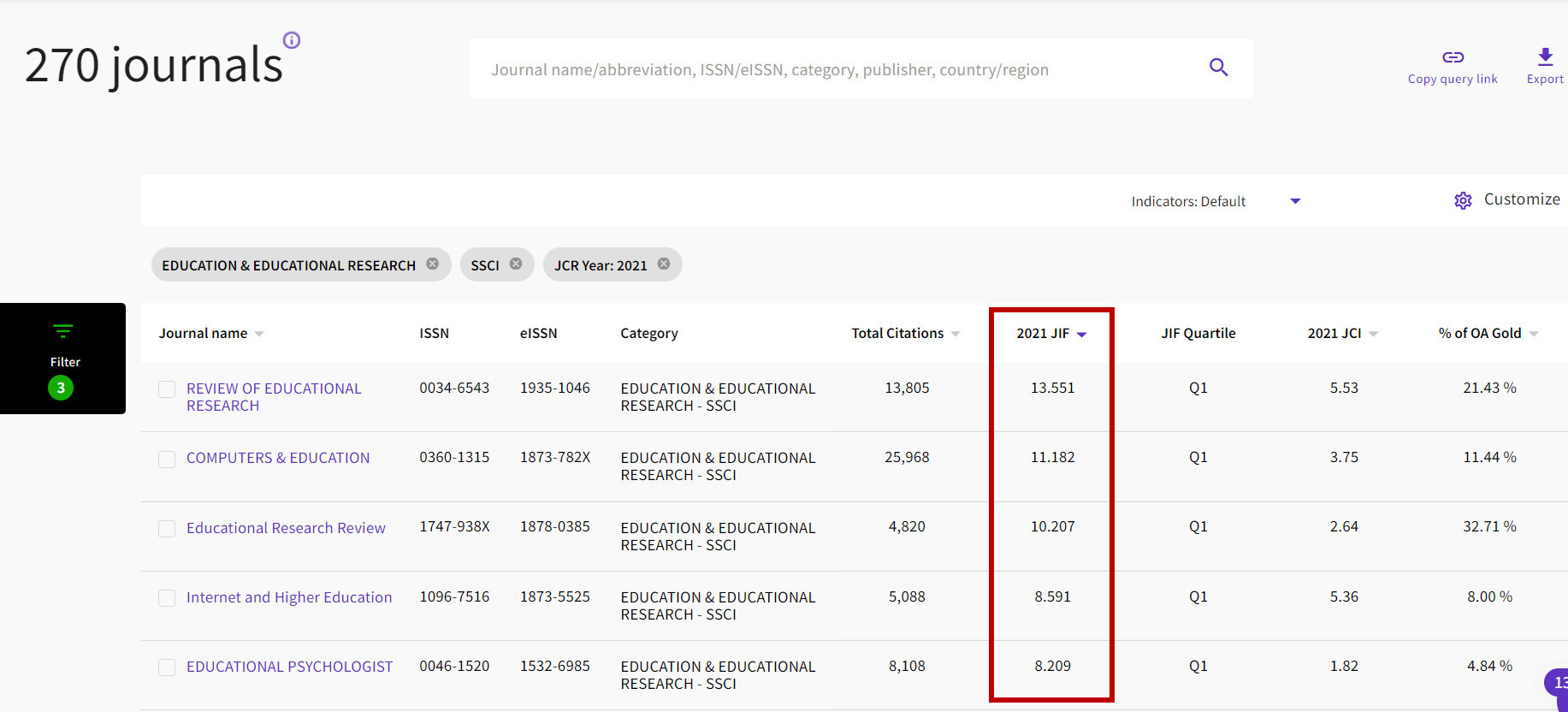Open Educational Research Review journal link
1568x712 pixels.
coord(286,528)
